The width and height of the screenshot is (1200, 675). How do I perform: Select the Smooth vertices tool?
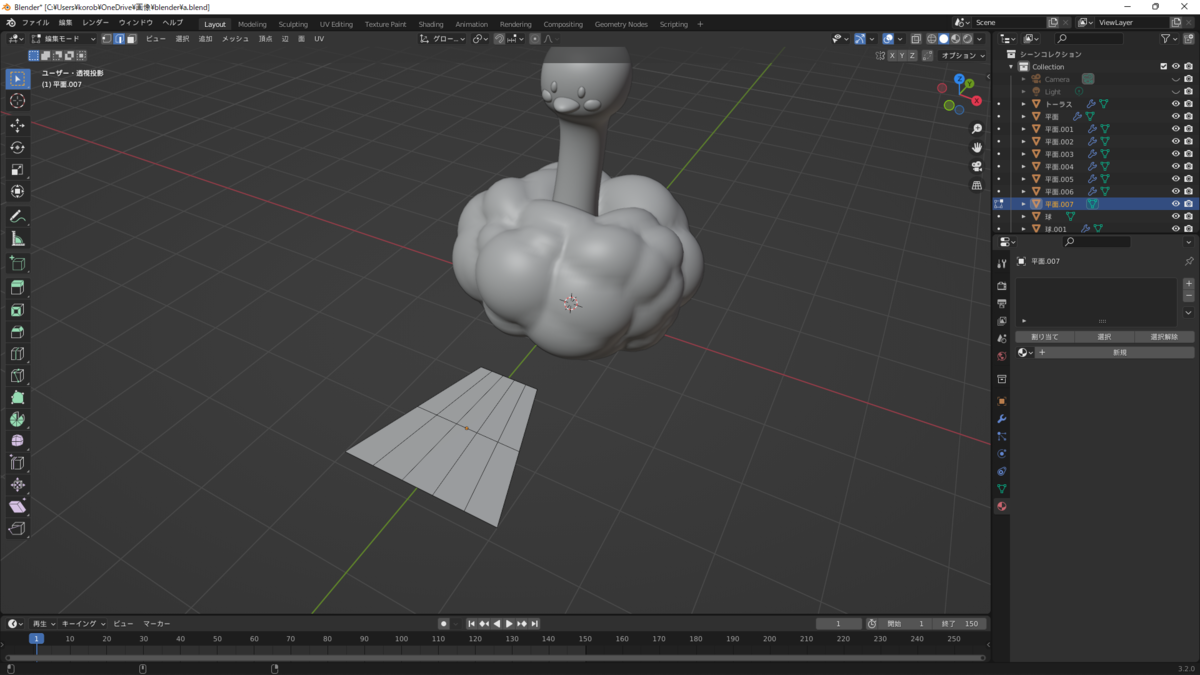pyautogui.click(x=17, y=441)
